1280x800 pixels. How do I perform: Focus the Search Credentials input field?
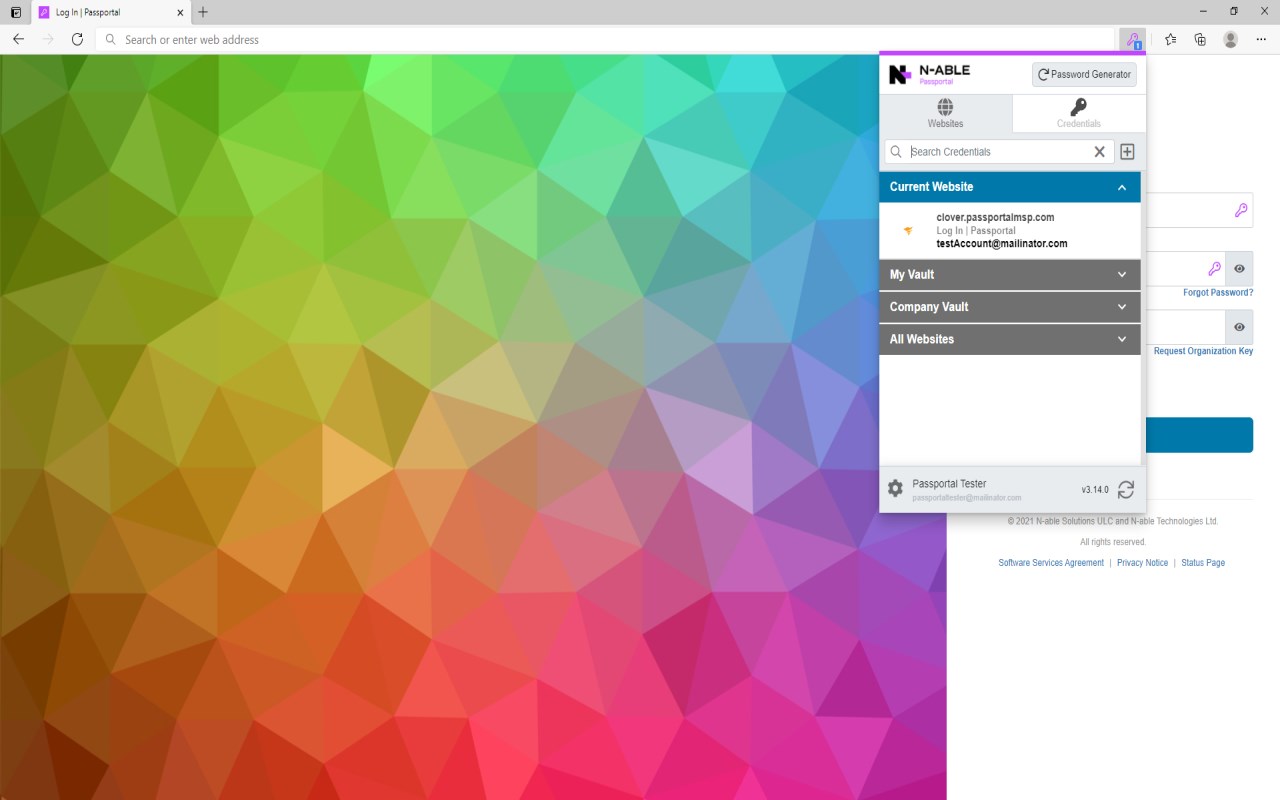pyautogui.click(x=997, y=152)
